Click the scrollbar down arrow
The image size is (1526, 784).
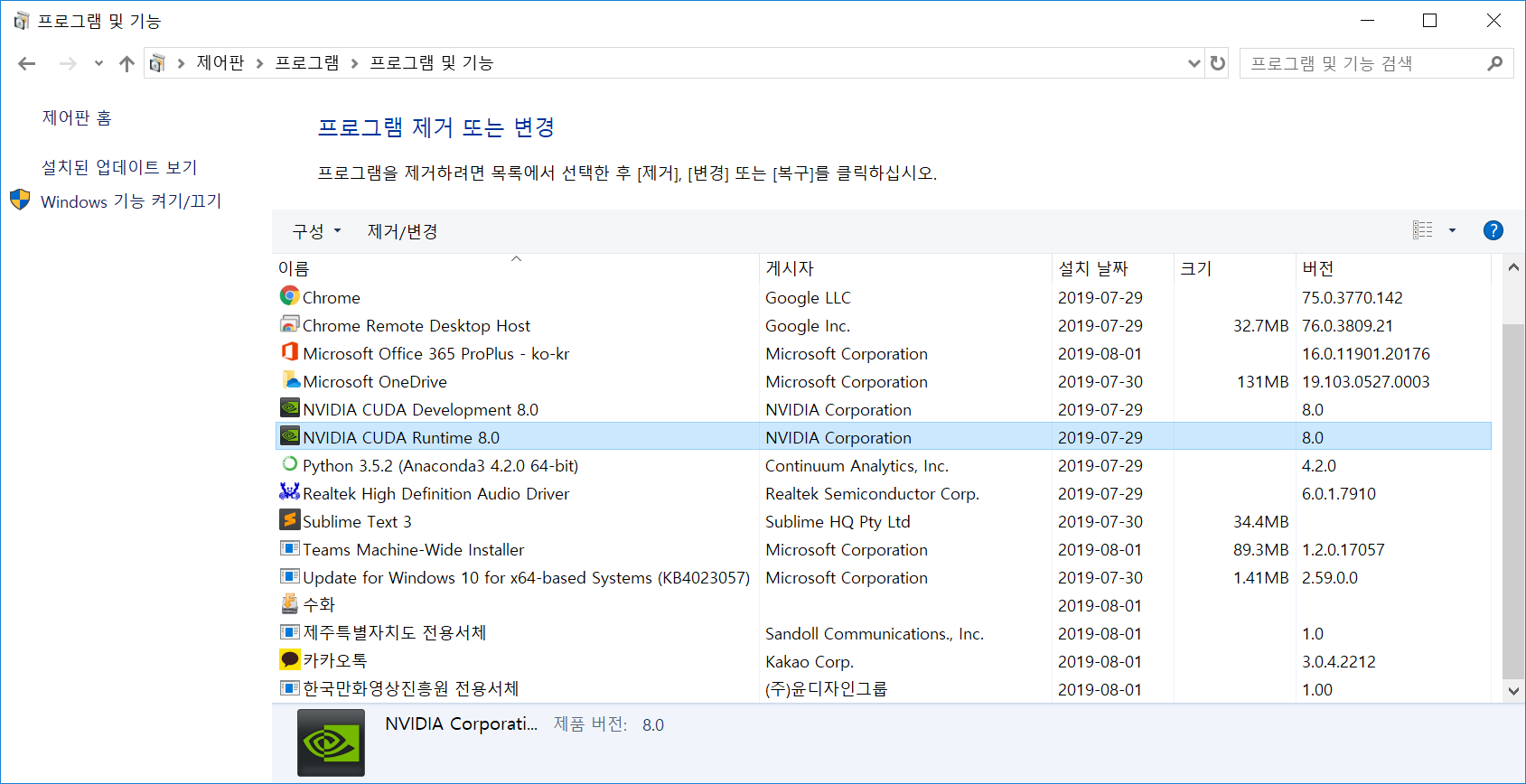click(1513, 691)
